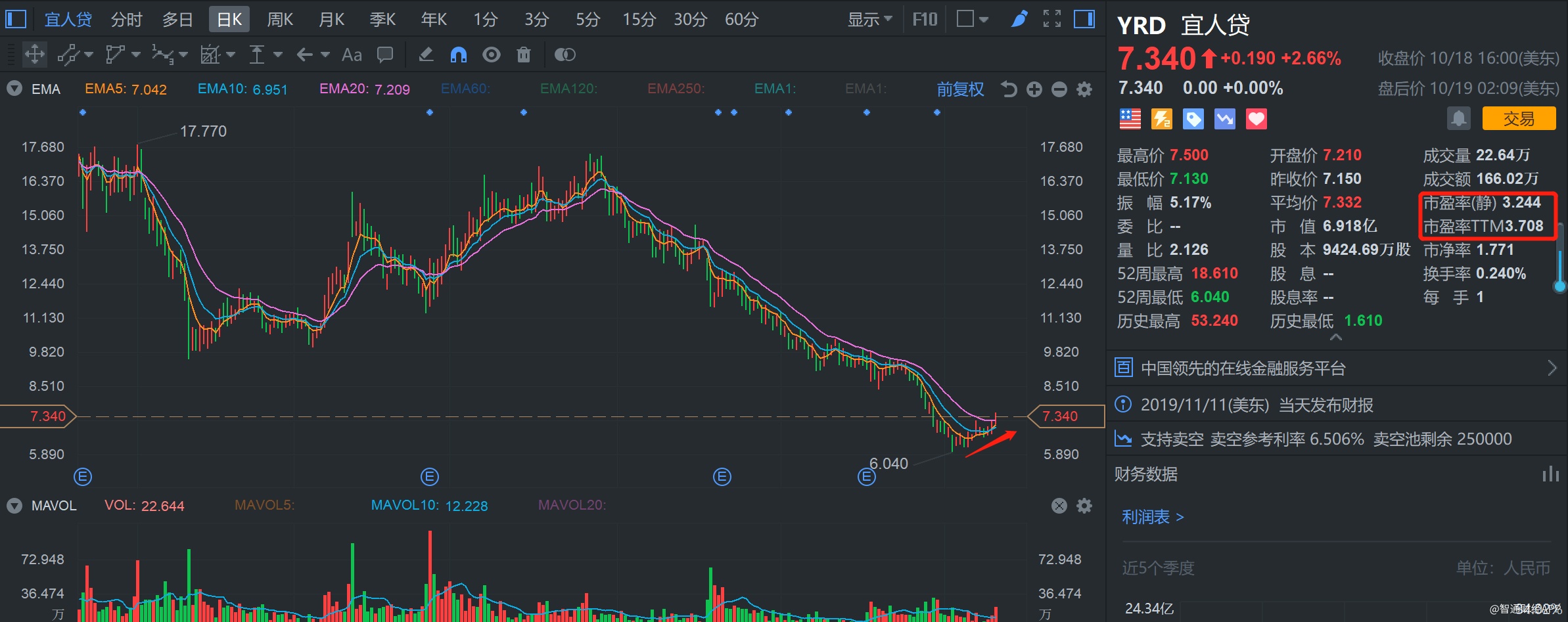Toggle drawings visibility eye icon
1568x622 pixels.
pos(491,55)
